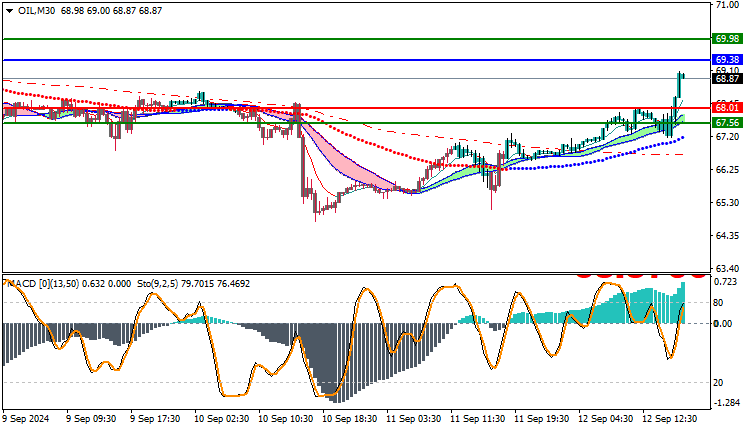Select the green 69.98 price level label
The width and height of the screenshot is (750, 430).
point(727,39)
